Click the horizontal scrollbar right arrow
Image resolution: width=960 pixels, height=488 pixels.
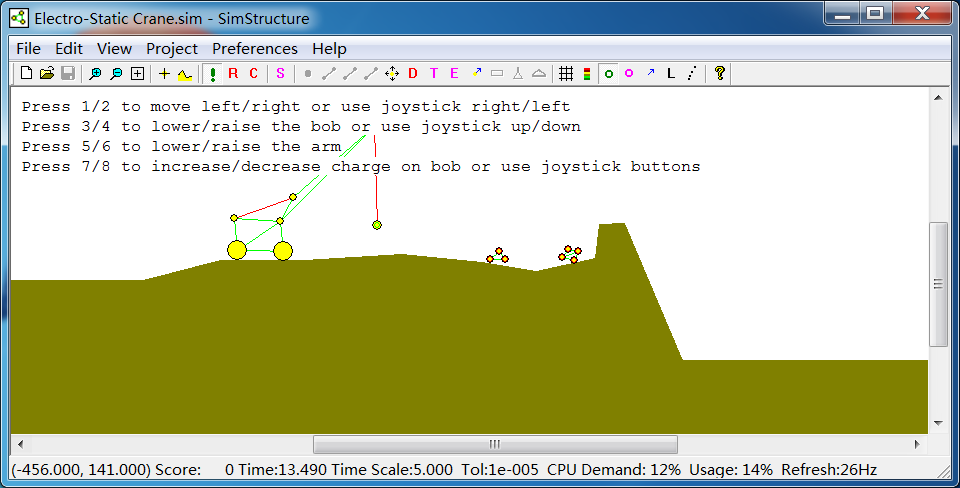pos(918,444)
